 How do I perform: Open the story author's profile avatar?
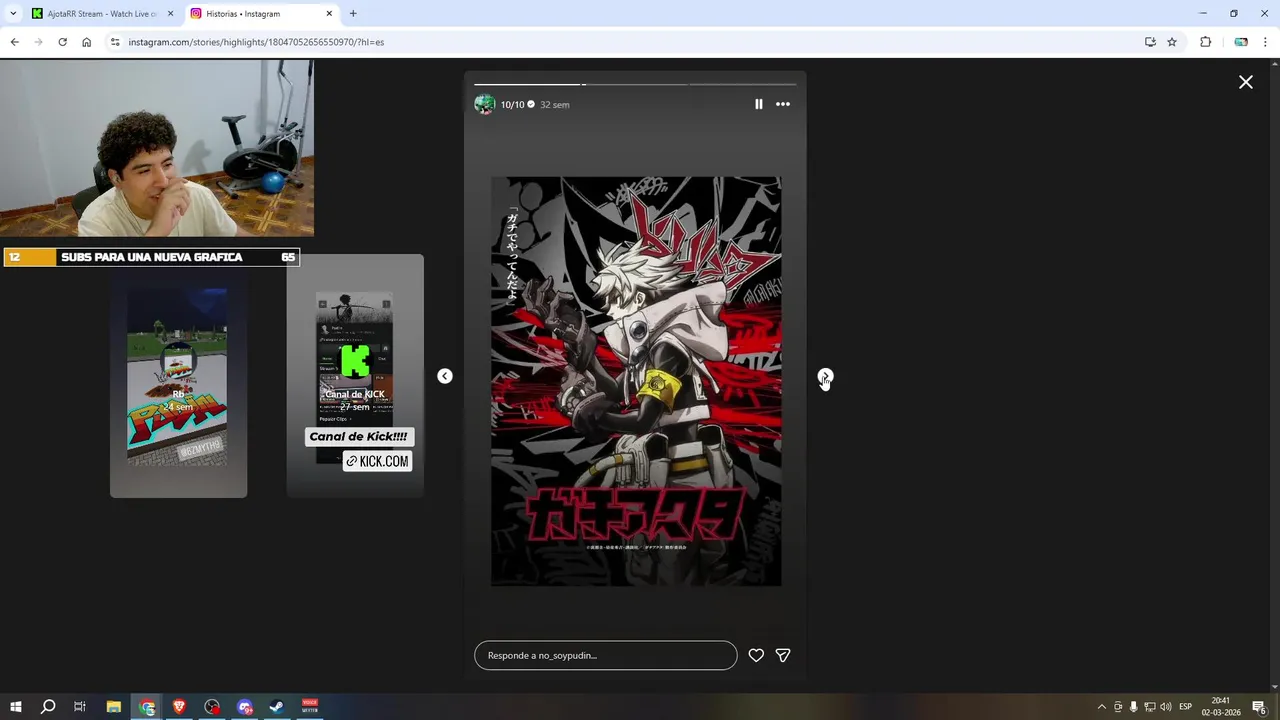pyautogui.click(x=485, y=104)
